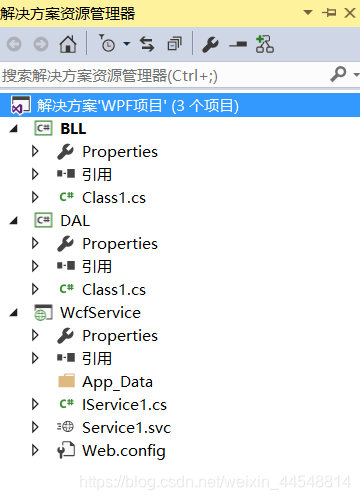Expand 引用 under WcfService
360x500 pixels.
35,358
